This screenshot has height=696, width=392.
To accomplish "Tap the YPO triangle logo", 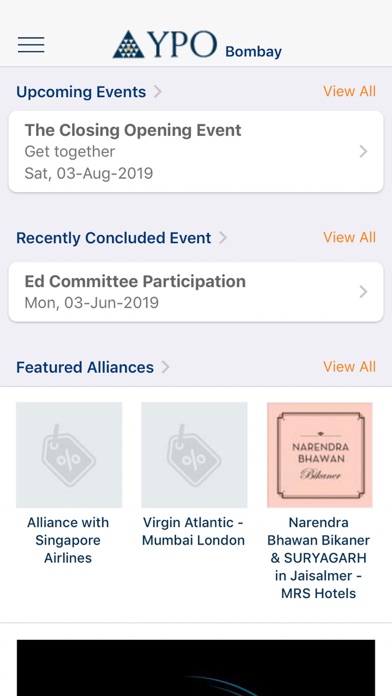I will [x=128, y=44].
